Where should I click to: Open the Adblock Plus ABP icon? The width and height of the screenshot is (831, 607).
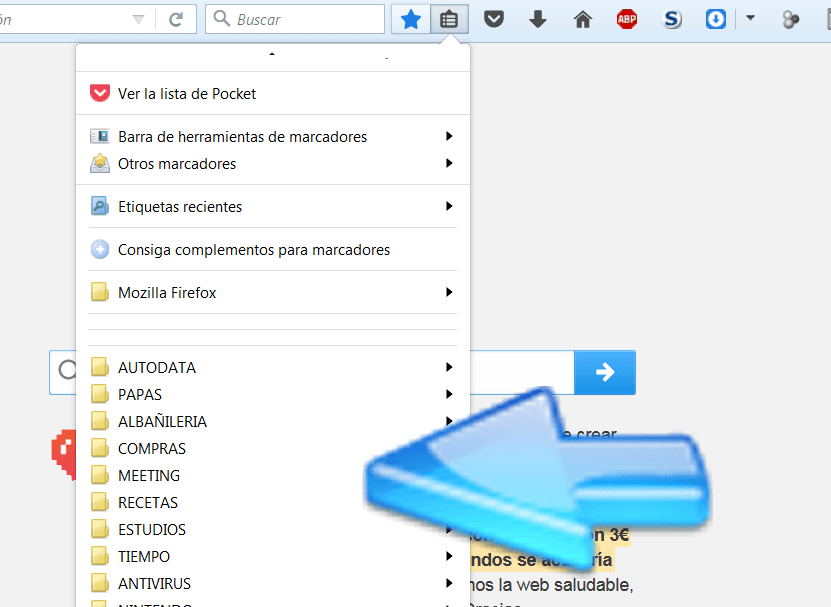(x=627, y=20)
